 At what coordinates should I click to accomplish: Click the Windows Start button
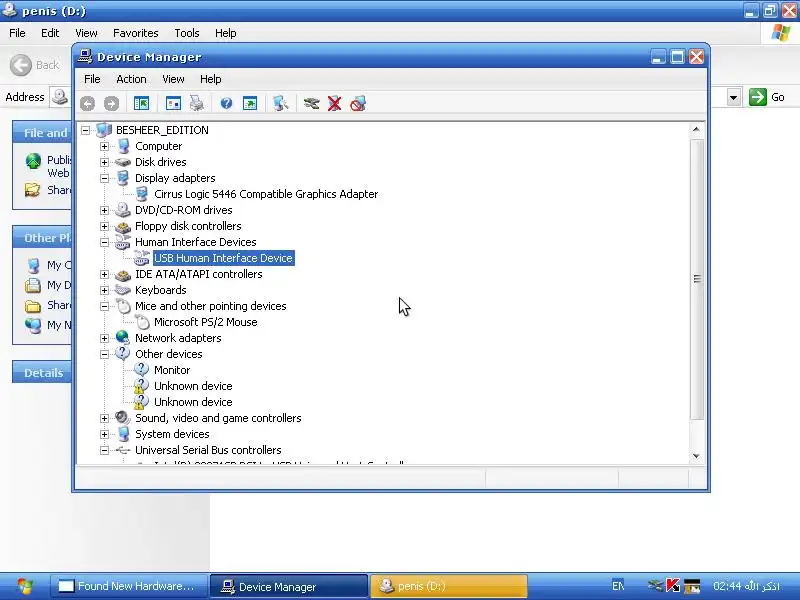coord(25,586)
